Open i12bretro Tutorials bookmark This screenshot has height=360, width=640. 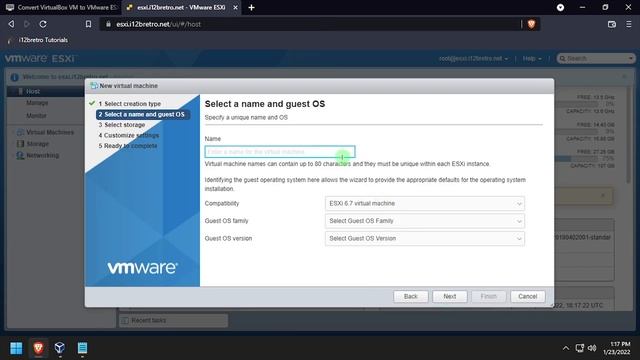(x=38, y=40)
